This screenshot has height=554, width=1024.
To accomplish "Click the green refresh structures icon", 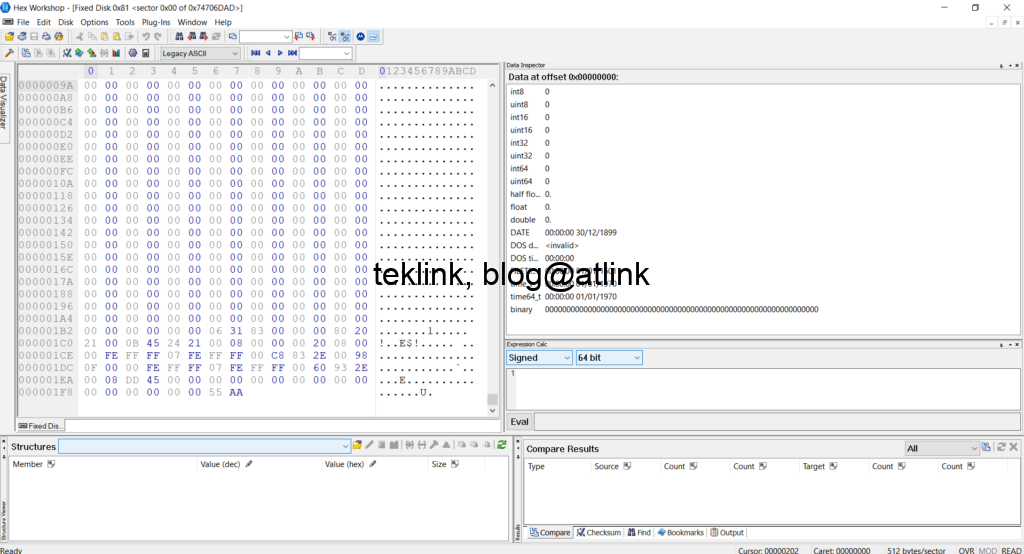I will click(x=502, y=445).
